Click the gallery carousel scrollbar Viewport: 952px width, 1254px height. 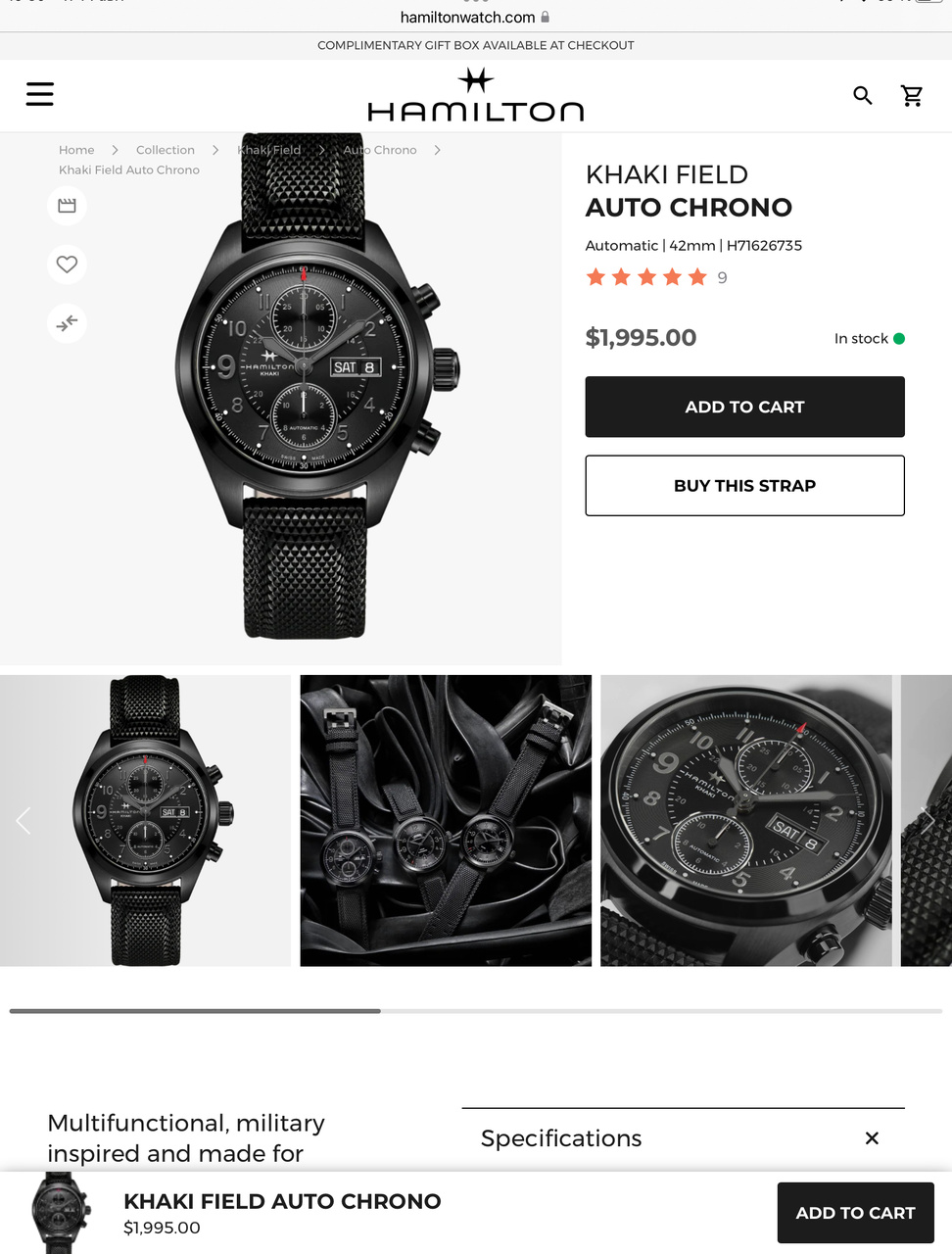476,1010
